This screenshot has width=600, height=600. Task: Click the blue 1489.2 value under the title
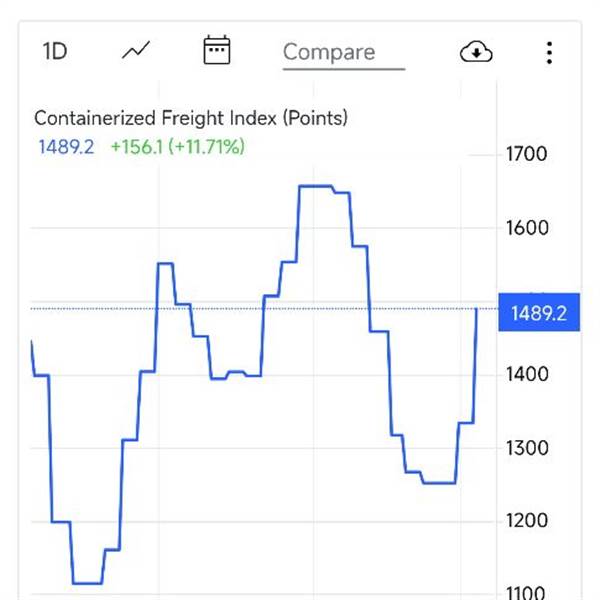point(66,147)
